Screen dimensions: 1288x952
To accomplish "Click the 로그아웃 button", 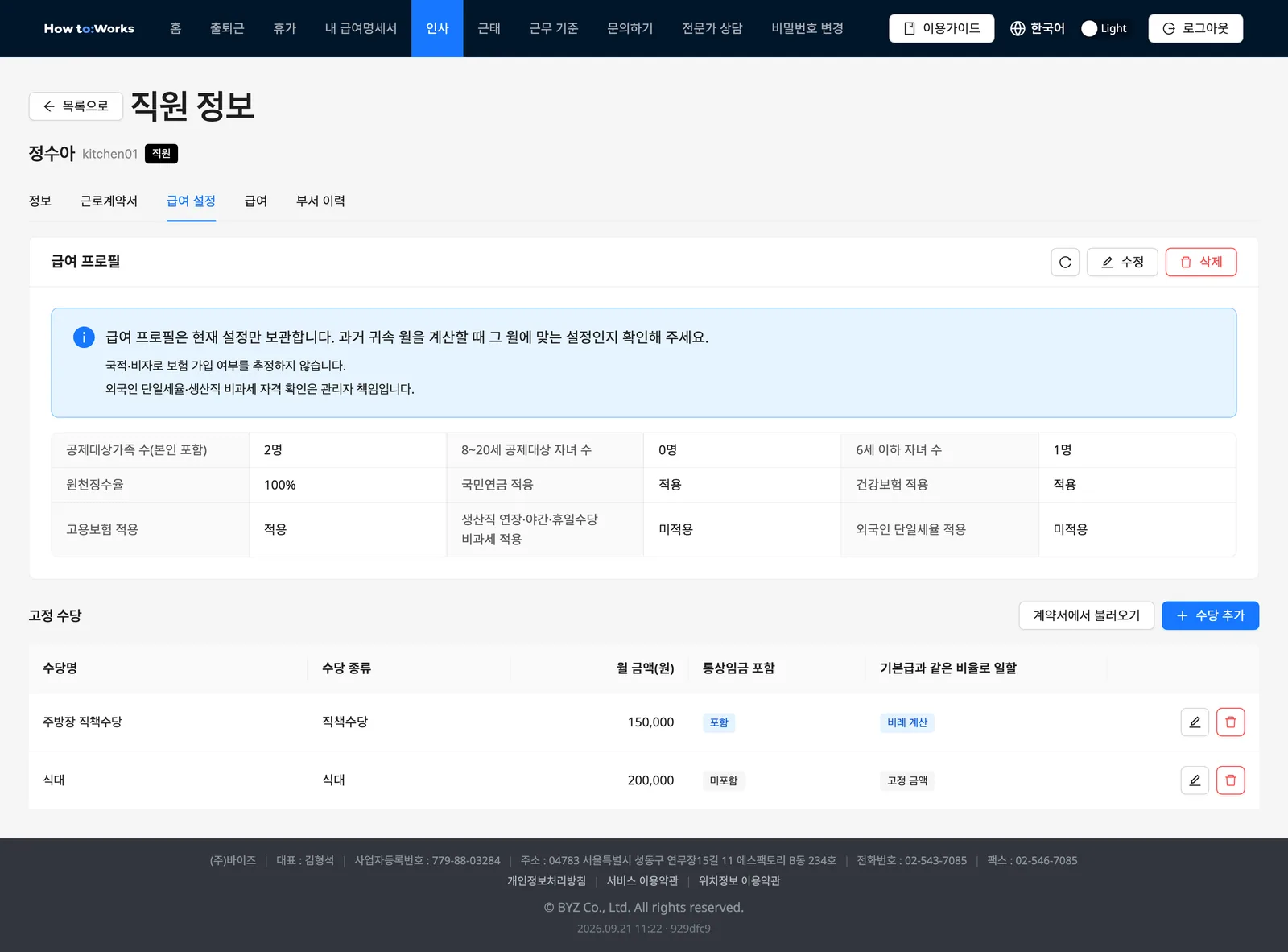I will (1195, 28).
